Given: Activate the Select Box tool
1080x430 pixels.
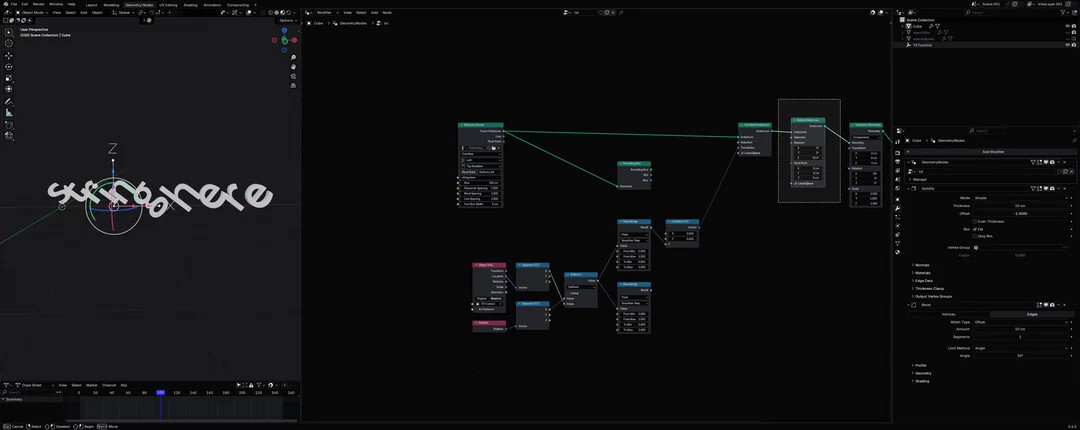Looking at the screenshot, I should [x=9, y=32].
